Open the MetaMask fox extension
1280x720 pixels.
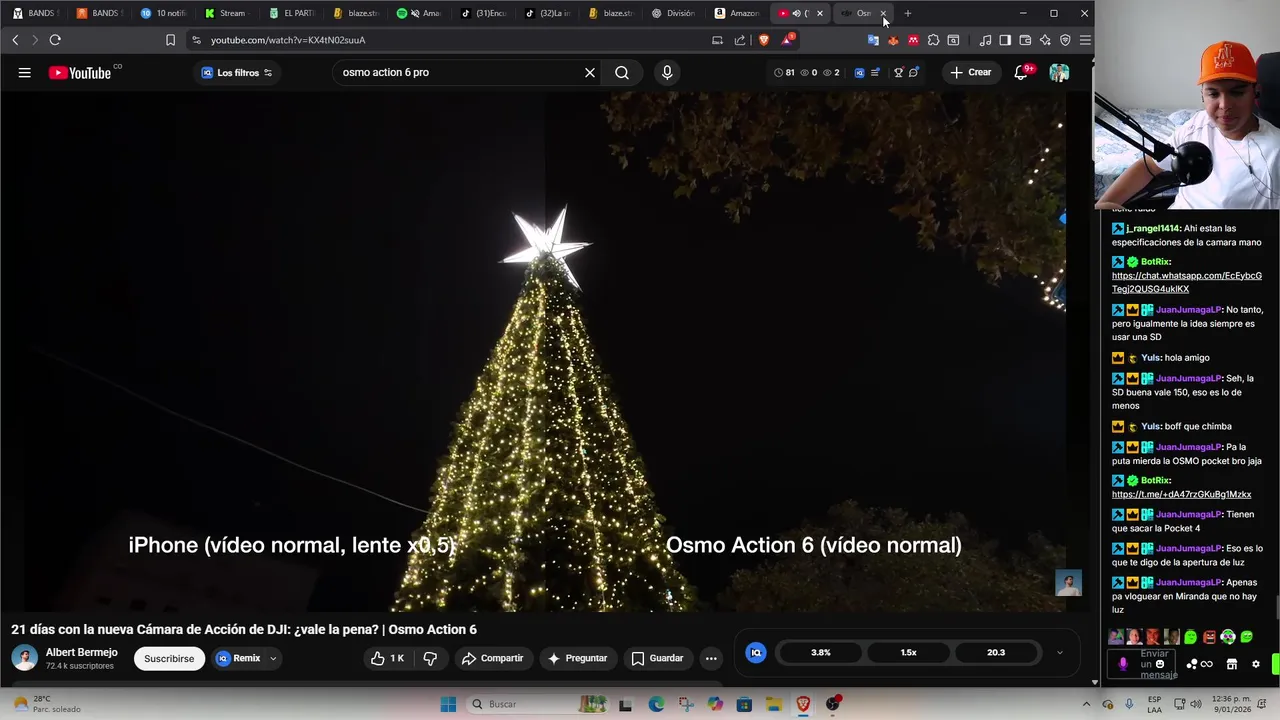point(893,40)
